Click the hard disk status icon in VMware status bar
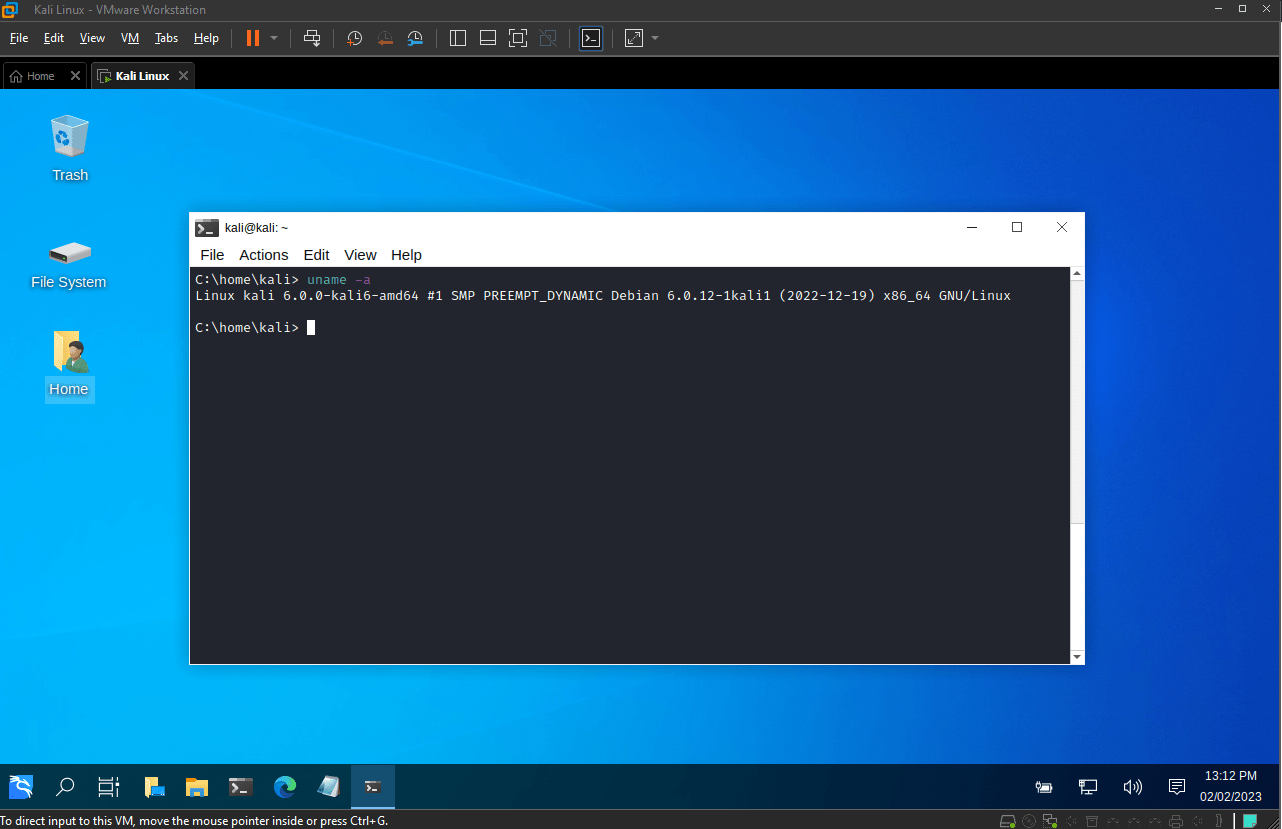1282x829 pixels. click(x=1008, y=821)
